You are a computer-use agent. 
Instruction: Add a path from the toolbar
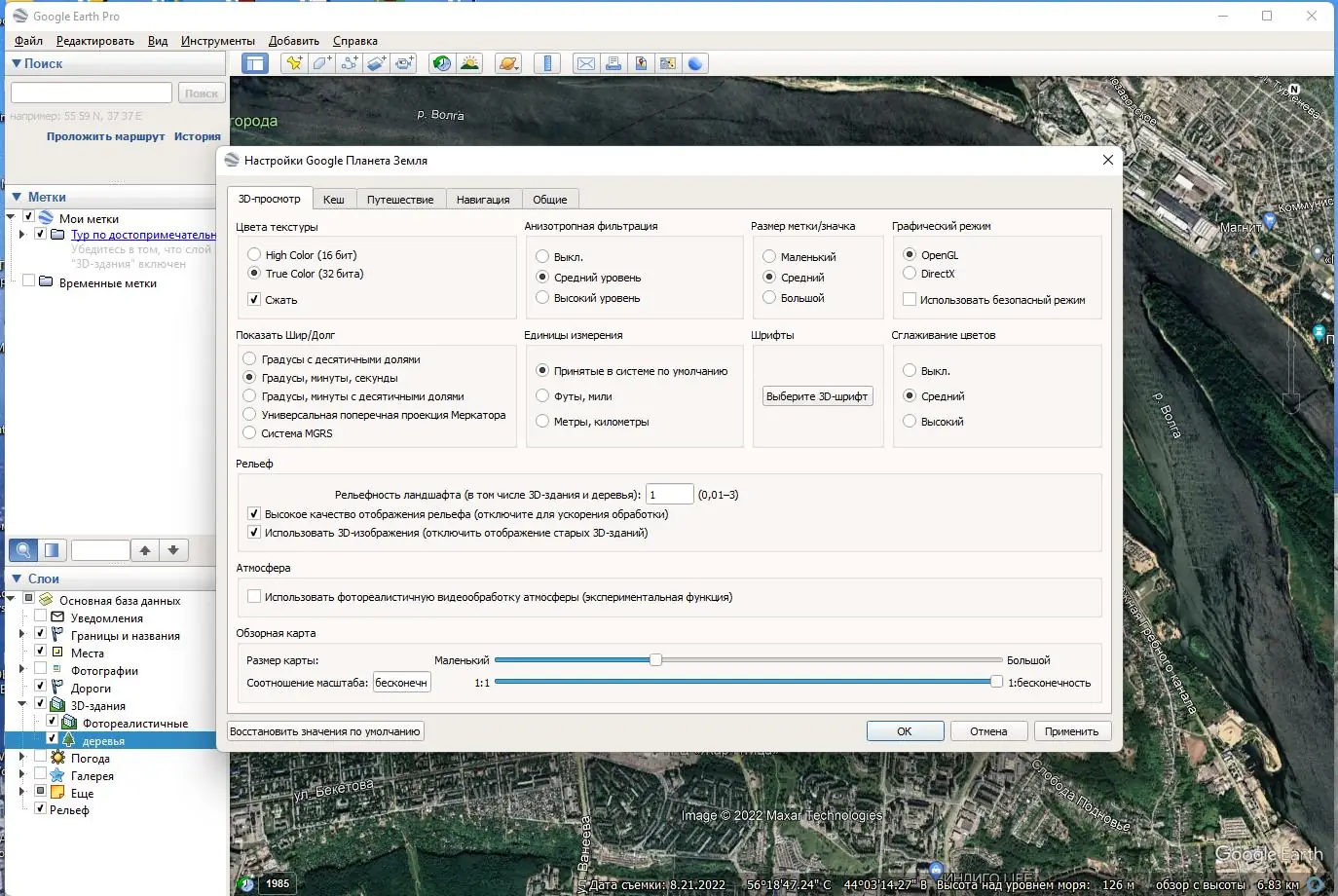[x=349, y=63]
